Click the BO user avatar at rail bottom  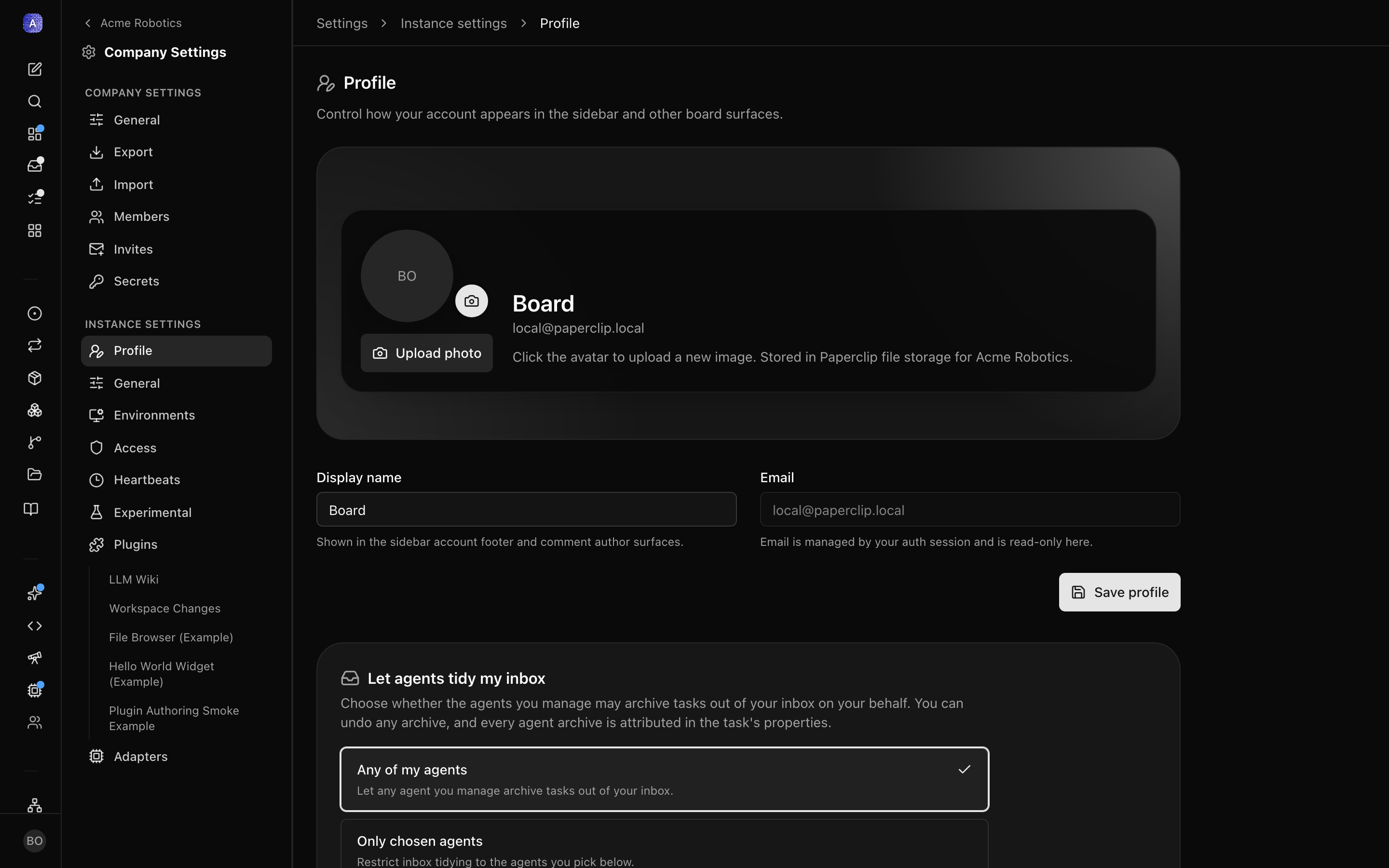(34, 841)
